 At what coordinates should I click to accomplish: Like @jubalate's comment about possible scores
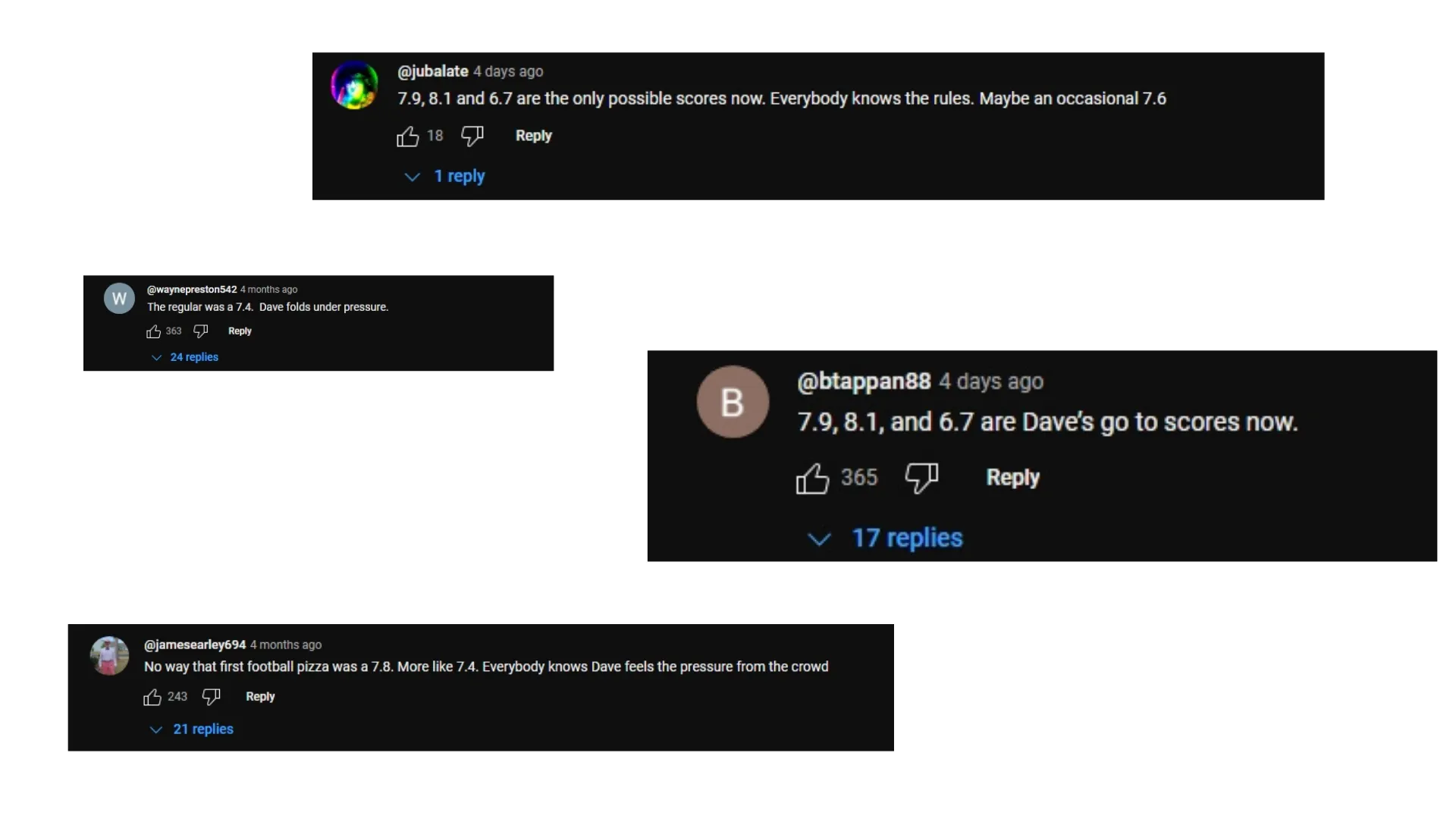409,136
